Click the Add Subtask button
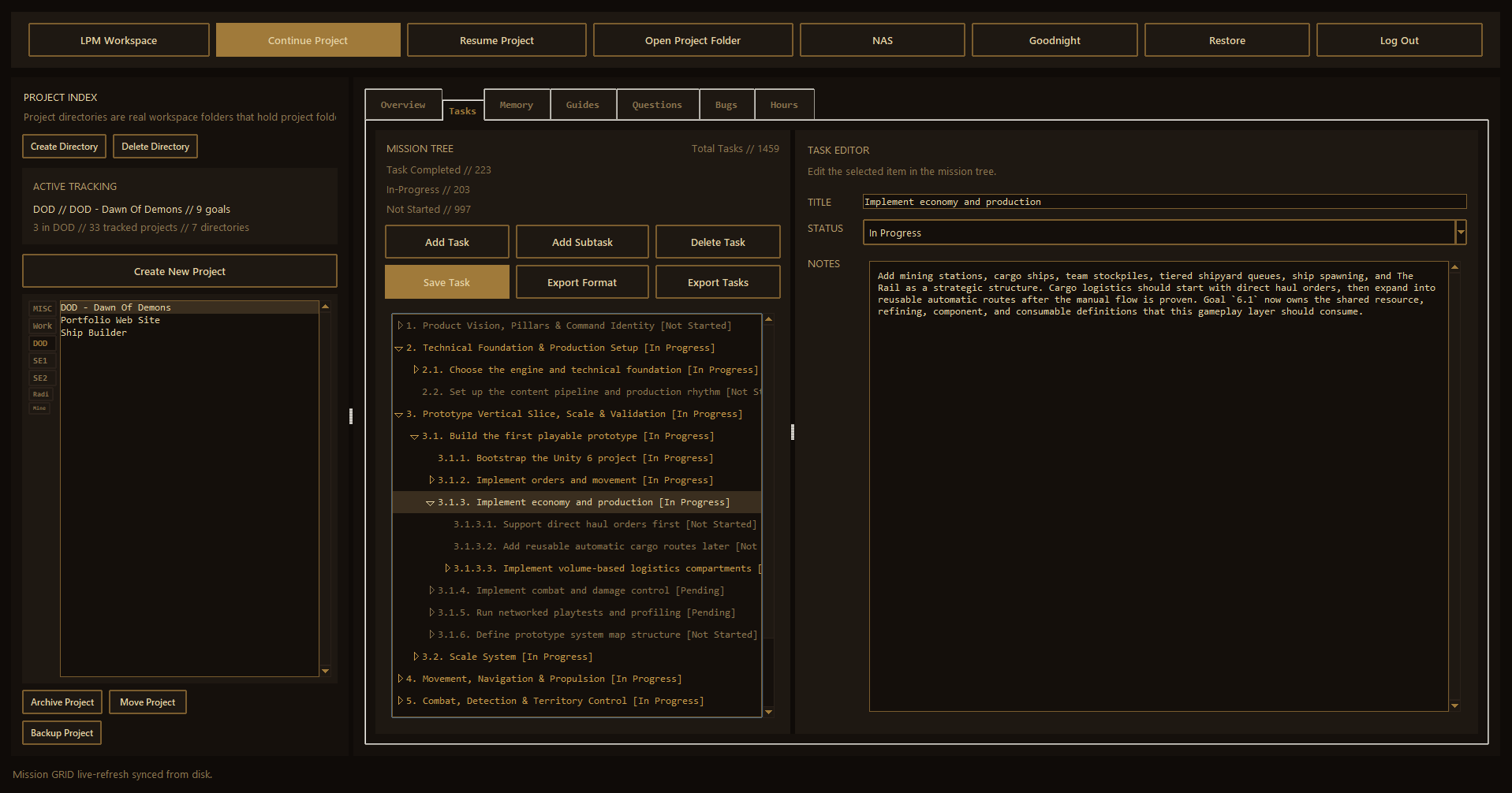 582,242
